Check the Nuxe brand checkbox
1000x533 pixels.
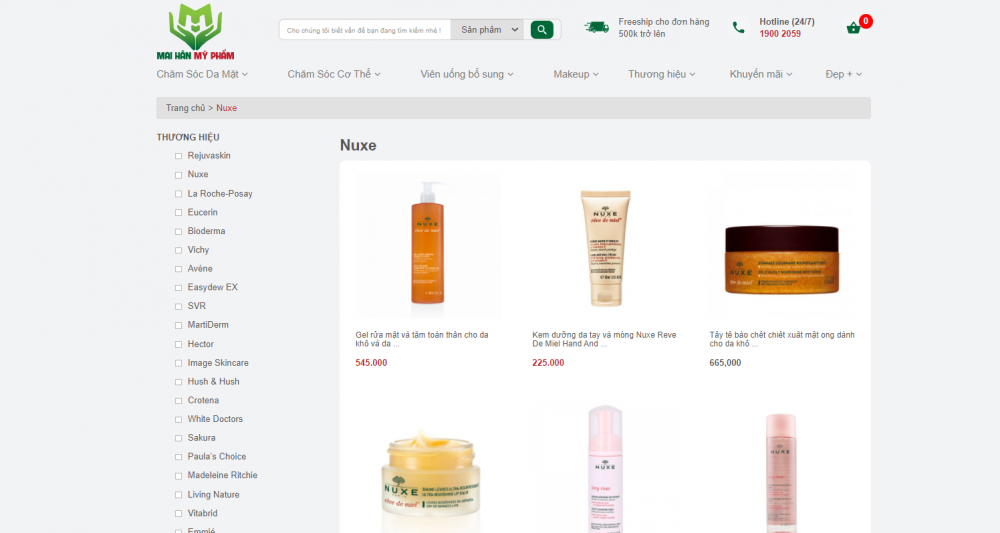(179, 175)
